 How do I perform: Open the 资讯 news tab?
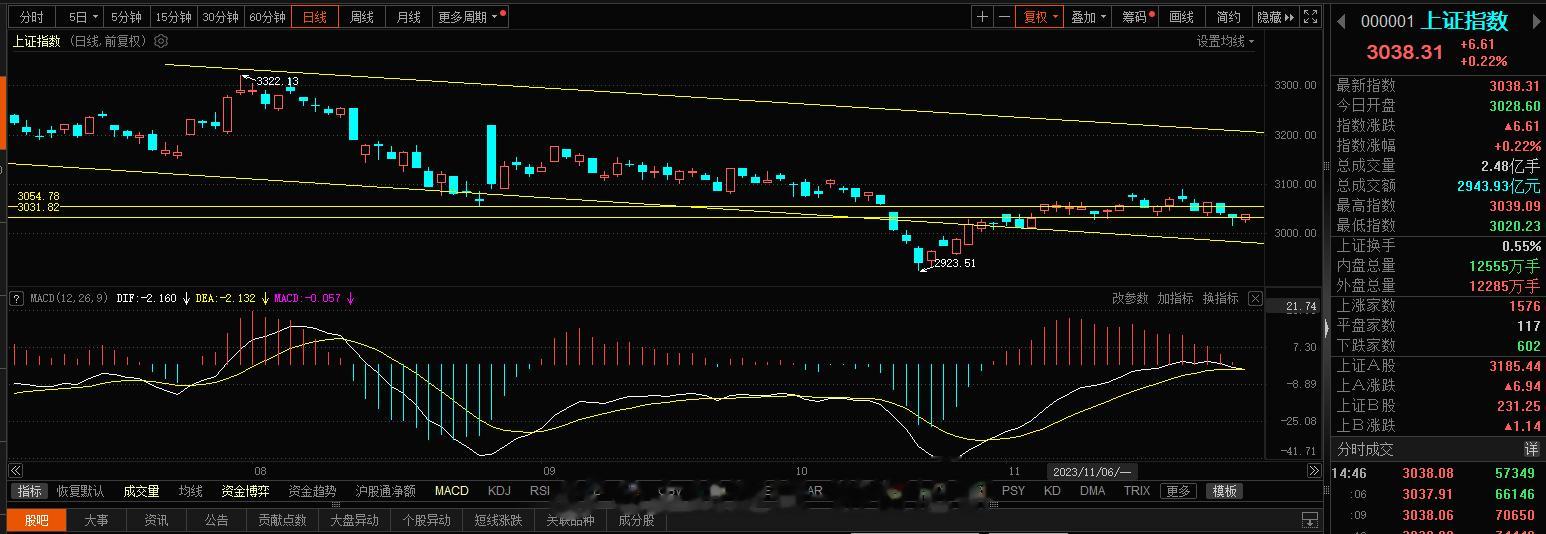(156, 520)
